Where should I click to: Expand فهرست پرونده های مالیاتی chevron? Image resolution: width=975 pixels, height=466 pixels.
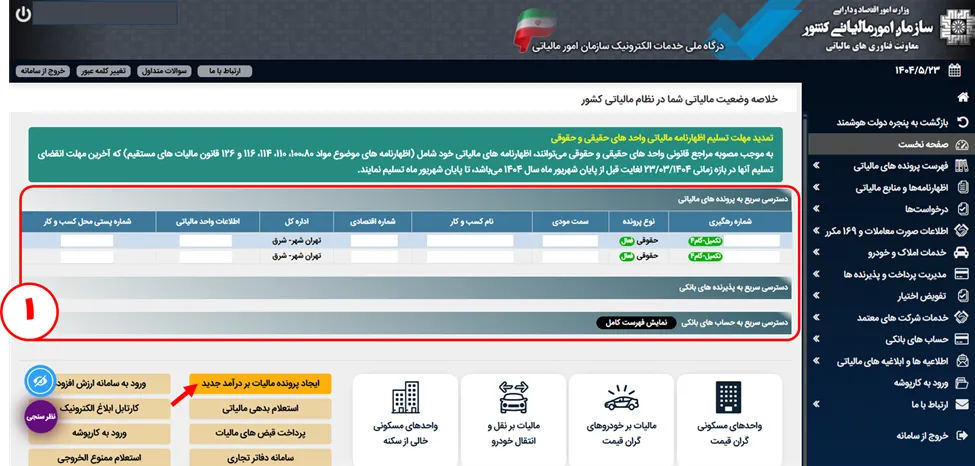[815, 166]
